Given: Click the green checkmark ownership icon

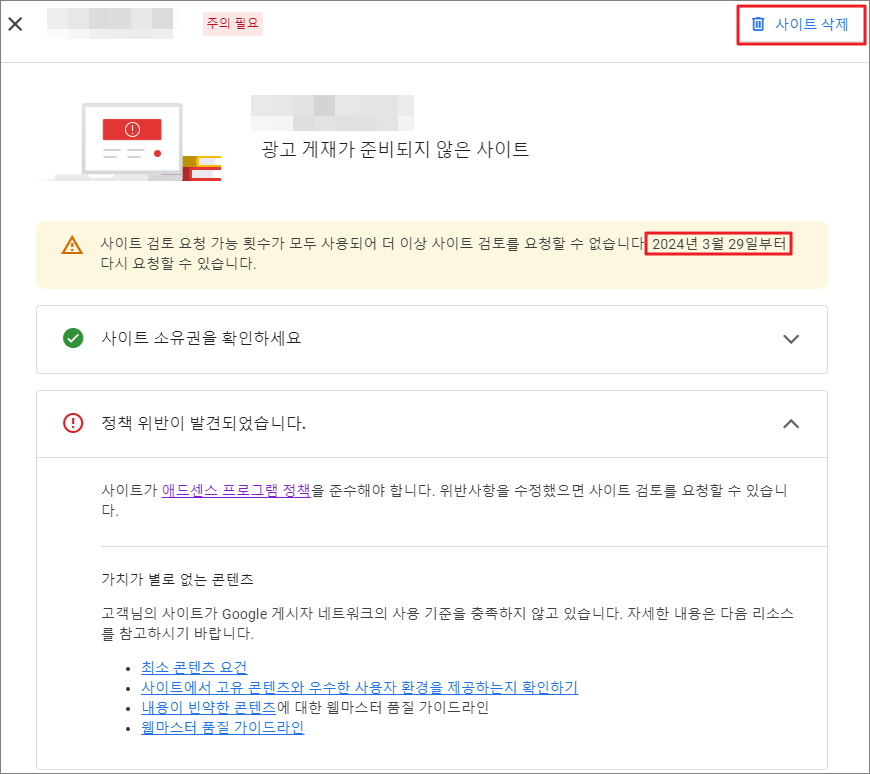Looking at the screenshot, I should click(73, 338).
